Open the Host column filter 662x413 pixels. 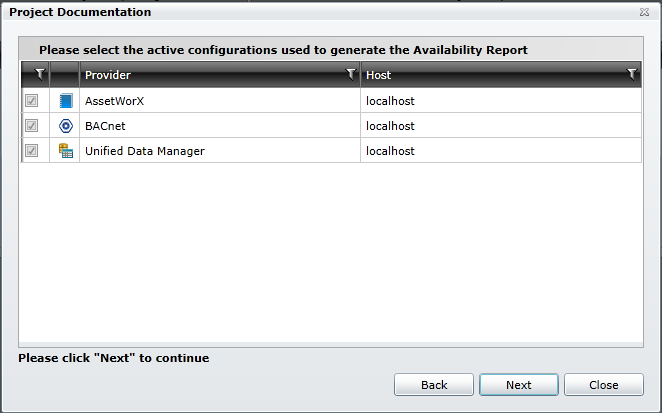point(631,74)
